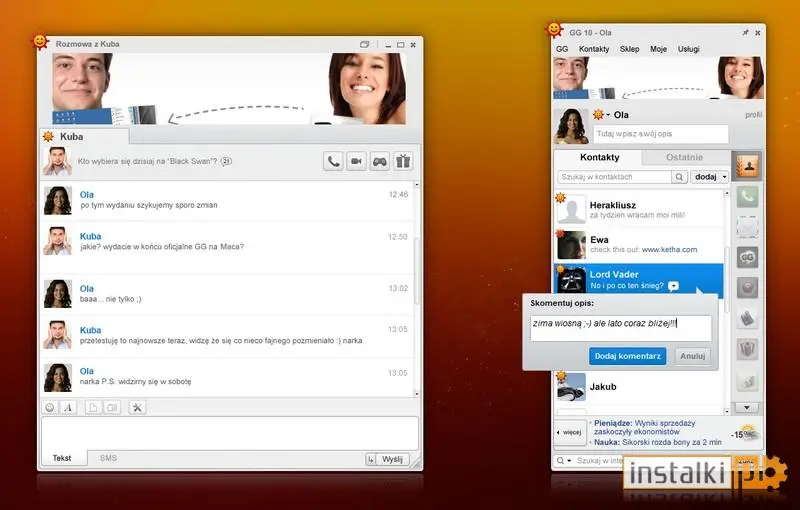The image size is (800, 510).
Task: Click Kuba's avatar in the chat header
Action: click(x=58, y=161)
